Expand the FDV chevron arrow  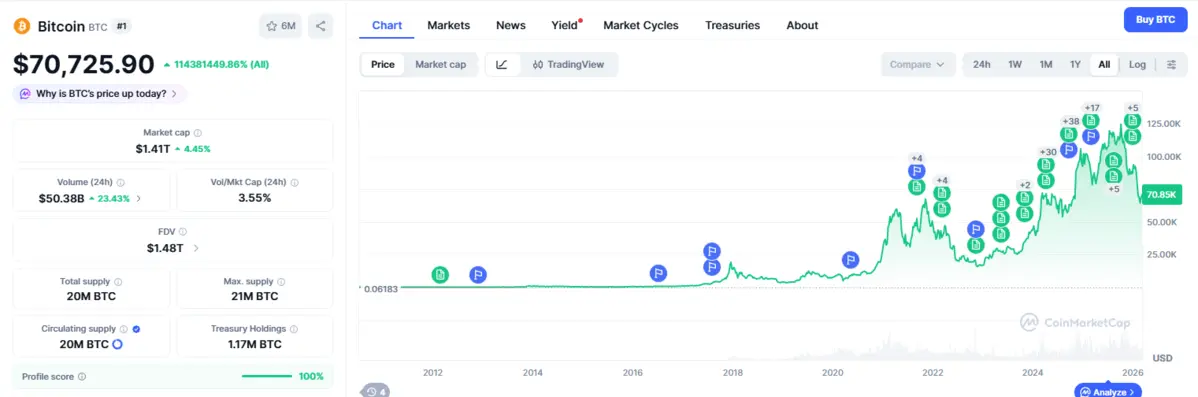coord(196,248)
